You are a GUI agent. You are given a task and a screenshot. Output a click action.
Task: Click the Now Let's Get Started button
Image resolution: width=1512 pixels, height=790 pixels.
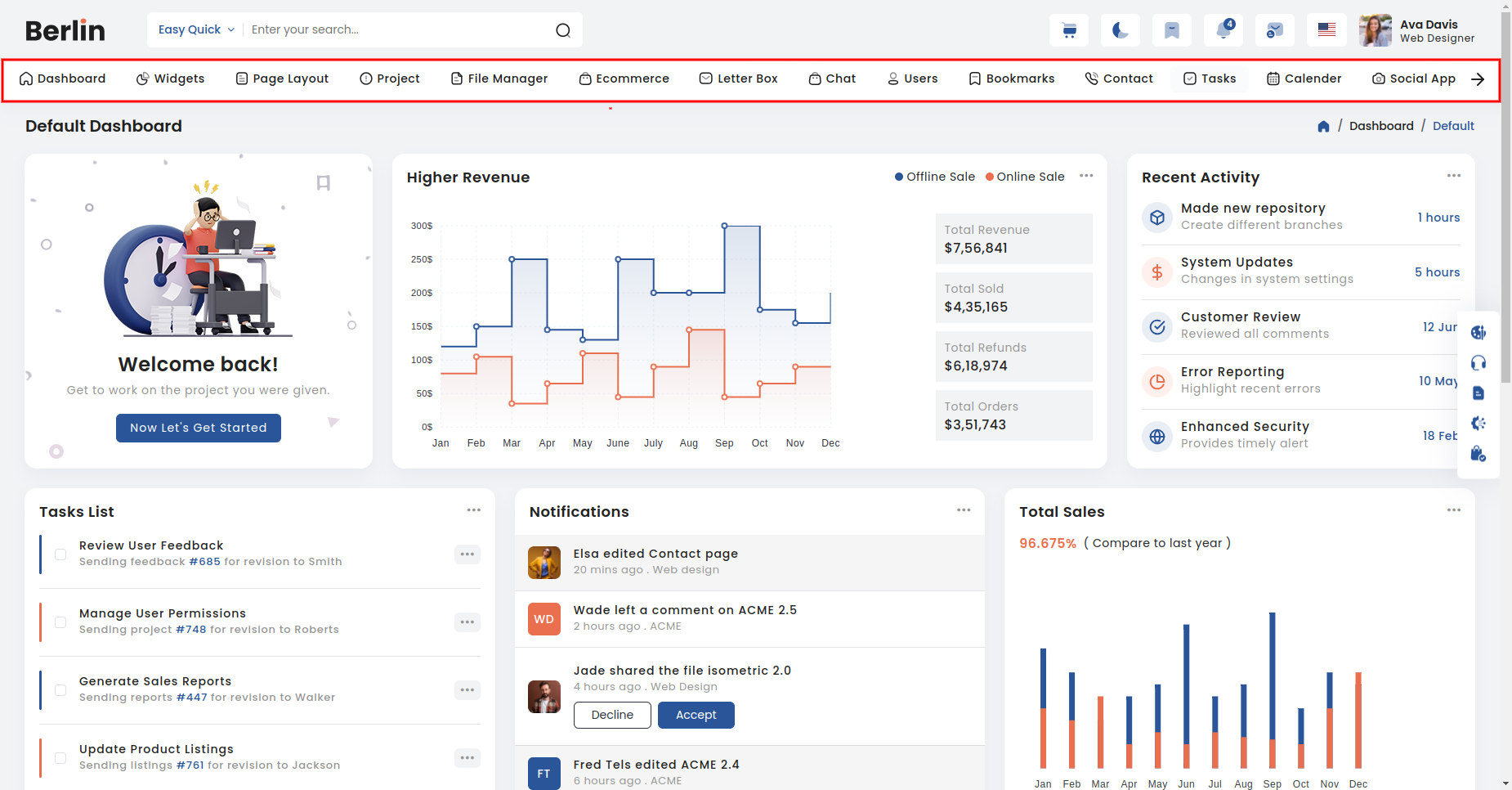(x=199, y=428)
